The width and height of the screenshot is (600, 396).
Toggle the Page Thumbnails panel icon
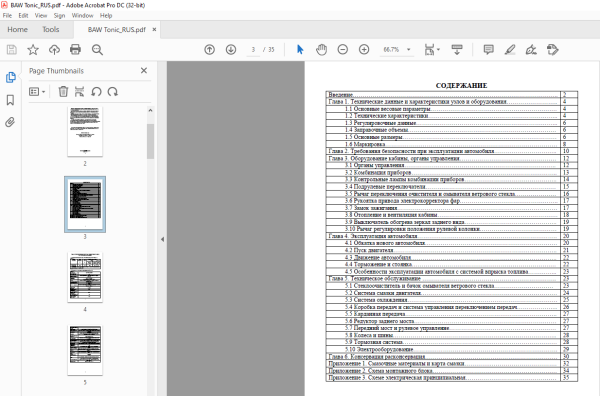pyautogui.click(x=11, y=77)
